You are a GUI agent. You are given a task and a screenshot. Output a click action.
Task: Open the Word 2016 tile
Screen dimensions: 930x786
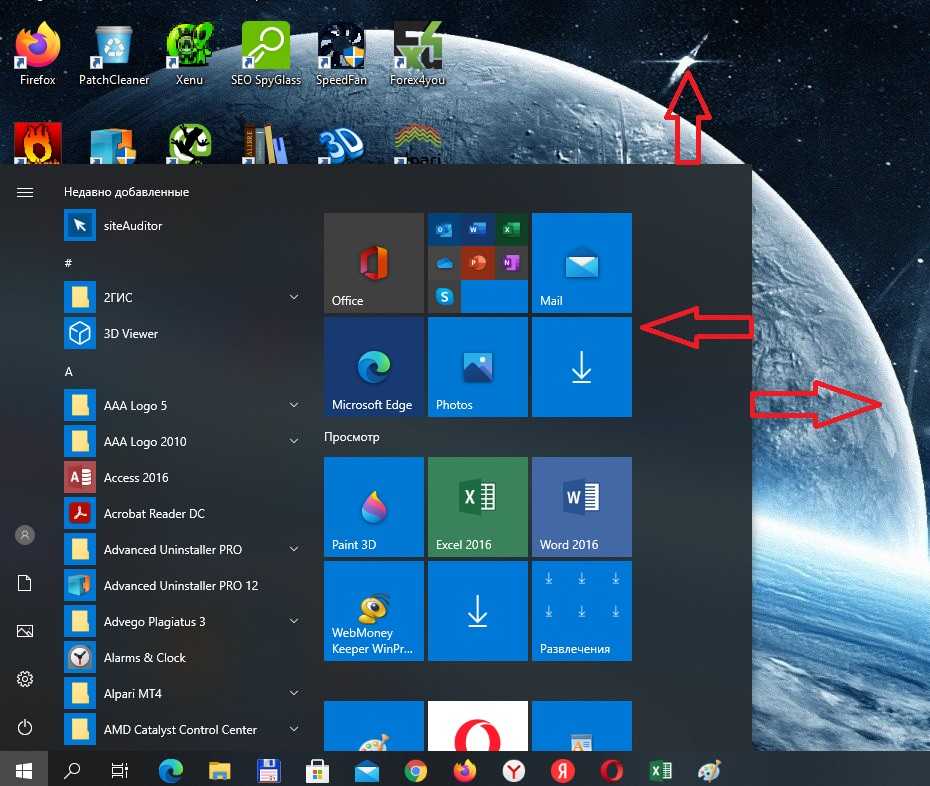pyautogui.click(x=581, y=506)
